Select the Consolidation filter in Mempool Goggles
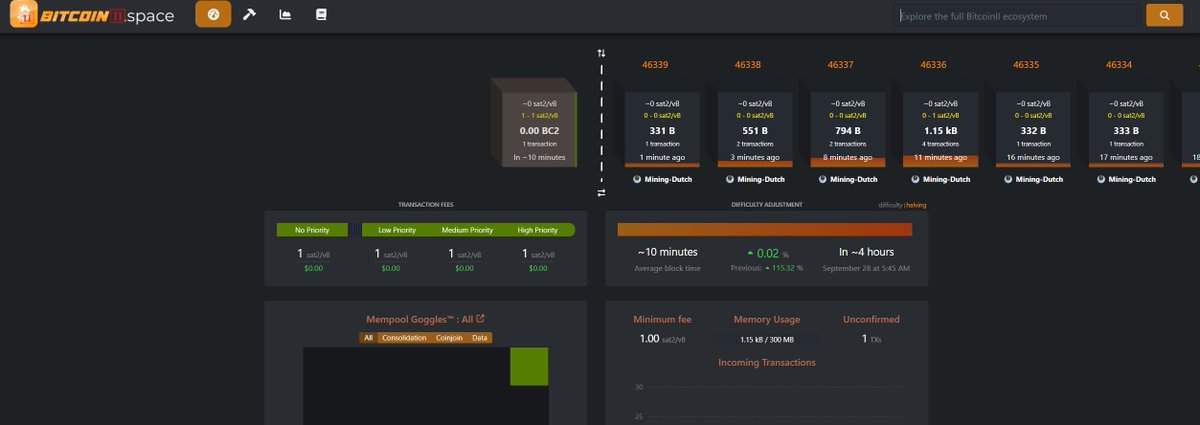This screenshot has height=425, width=1200. (x=404, y=338)
